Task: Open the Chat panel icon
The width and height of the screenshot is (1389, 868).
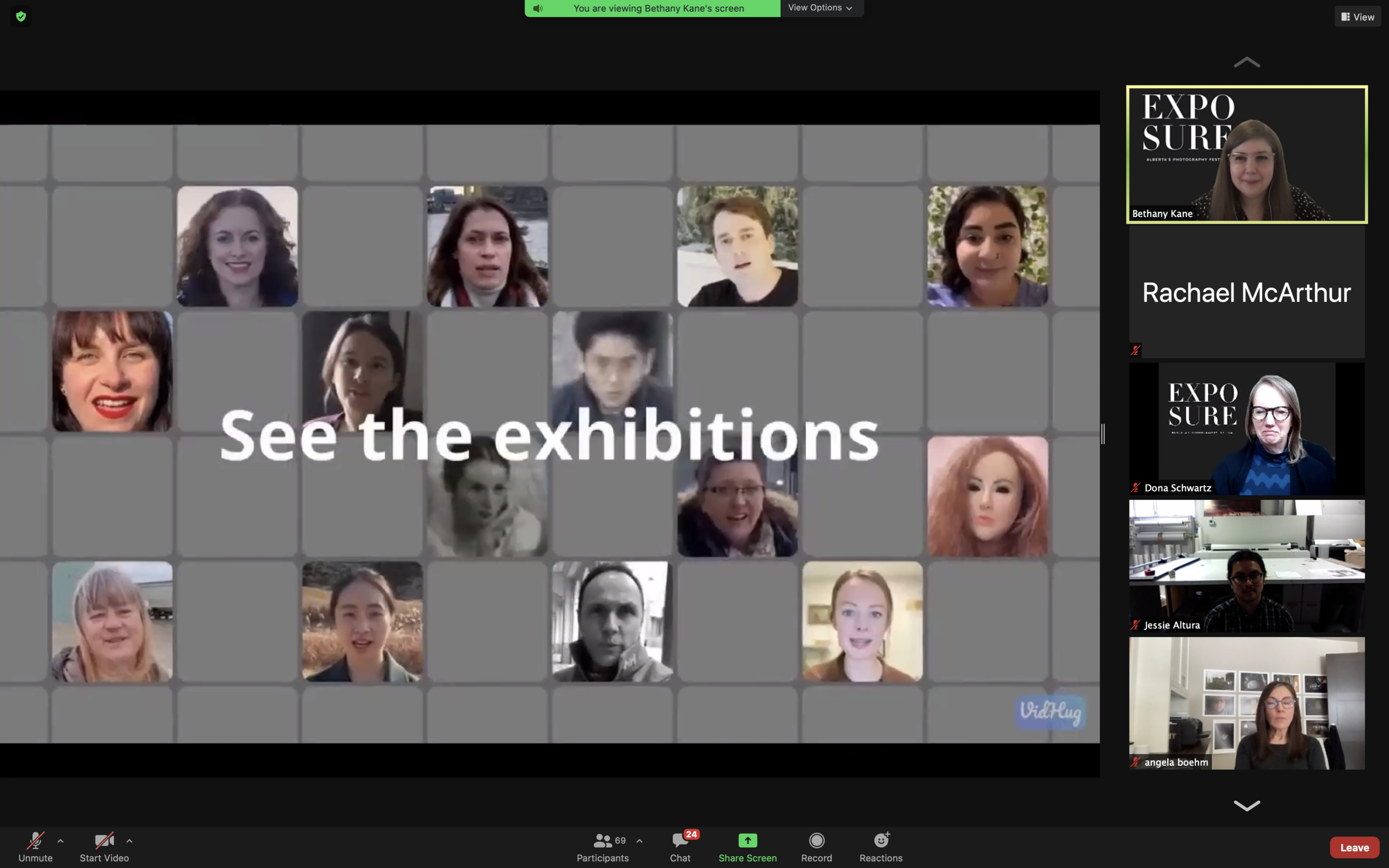Action: 679,840
